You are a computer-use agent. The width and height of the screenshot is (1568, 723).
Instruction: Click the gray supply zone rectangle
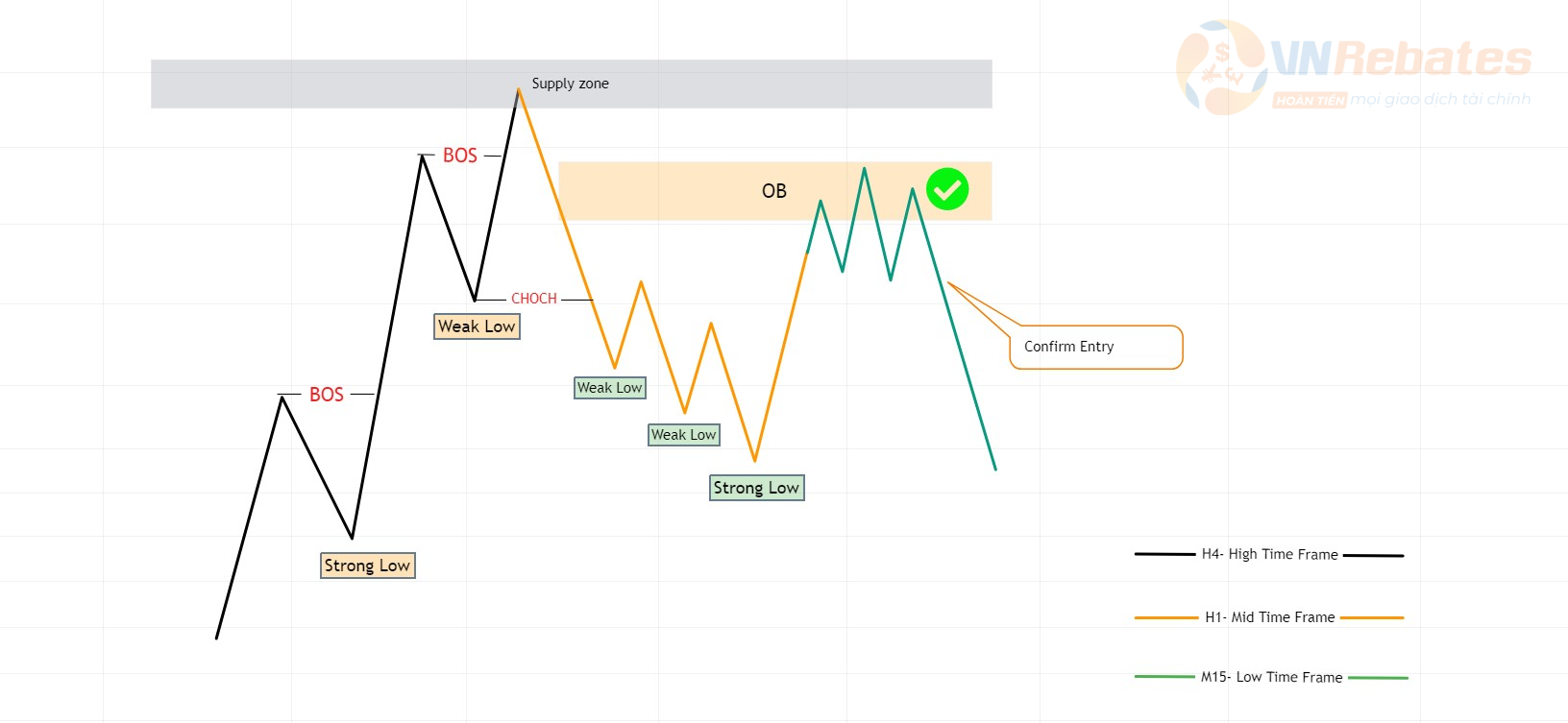[572, 84]
